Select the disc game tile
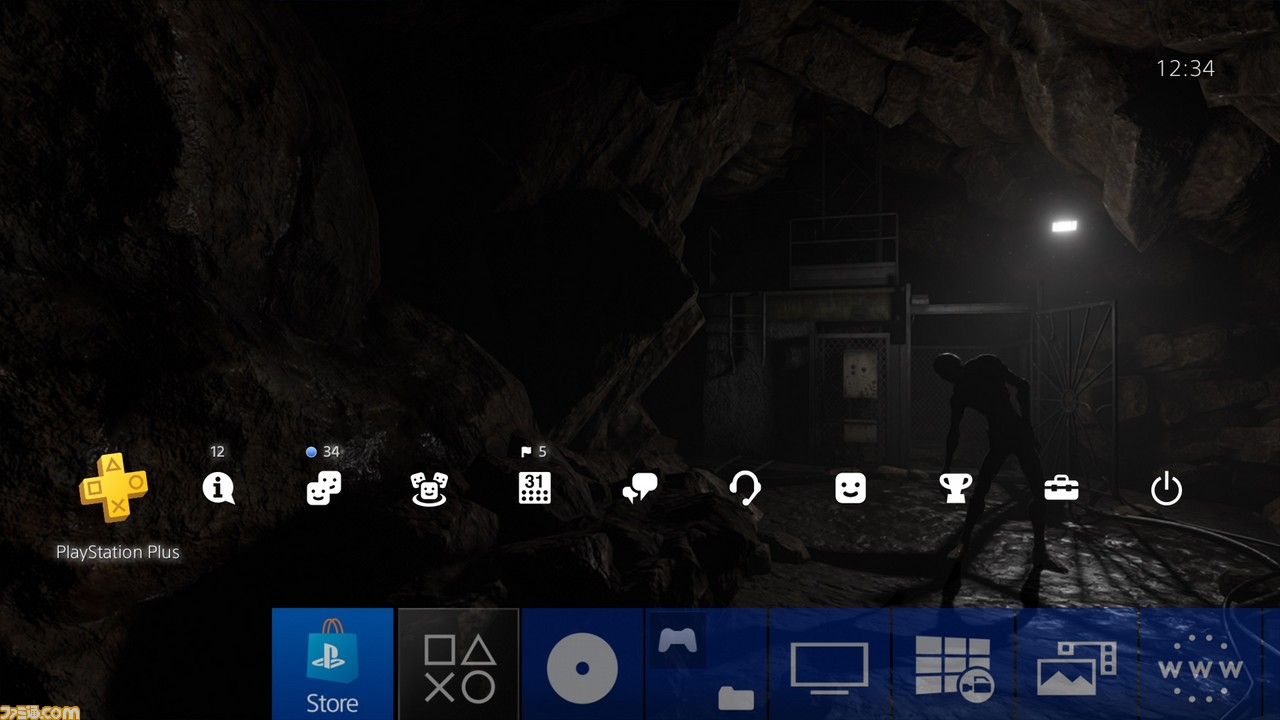Screen dimensions: 1280x720 click(583, 664)
